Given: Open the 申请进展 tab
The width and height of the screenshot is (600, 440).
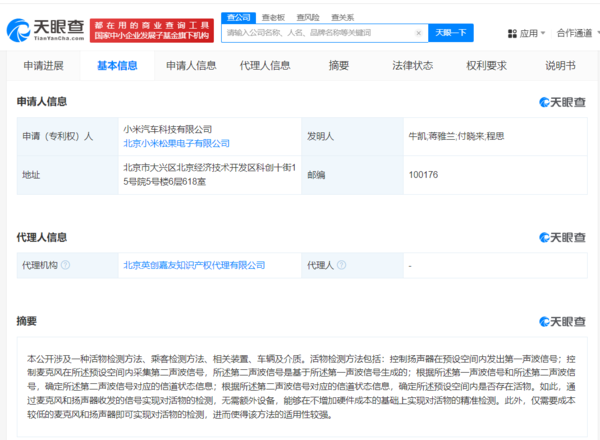Looking at the screenshot, I should tap(44, 66).
